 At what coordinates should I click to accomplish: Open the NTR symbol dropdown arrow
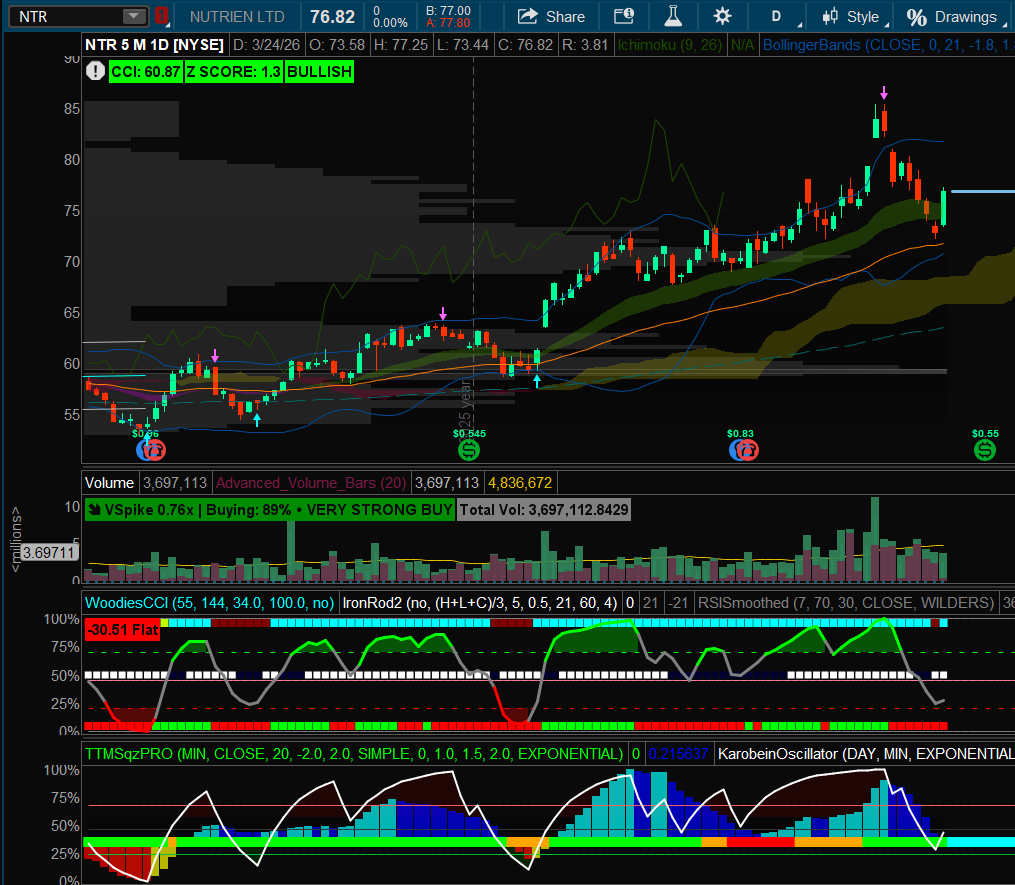pos(134,16)
